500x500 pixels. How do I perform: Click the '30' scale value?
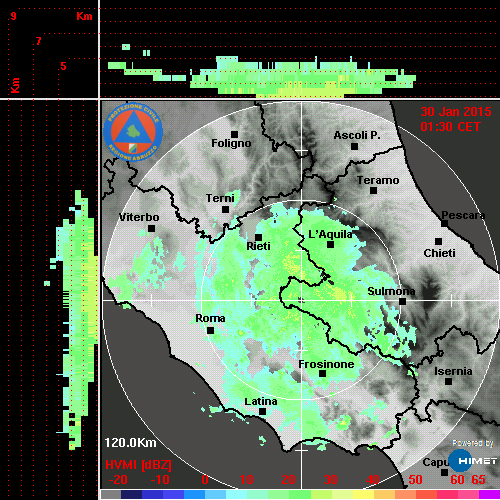(330, 480)
